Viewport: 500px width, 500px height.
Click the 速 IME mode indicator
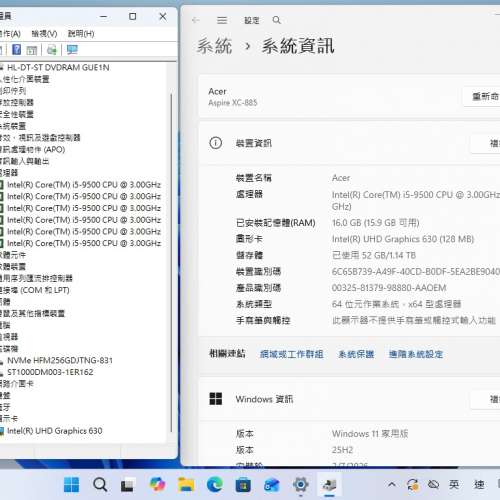[x=479, y=484]
